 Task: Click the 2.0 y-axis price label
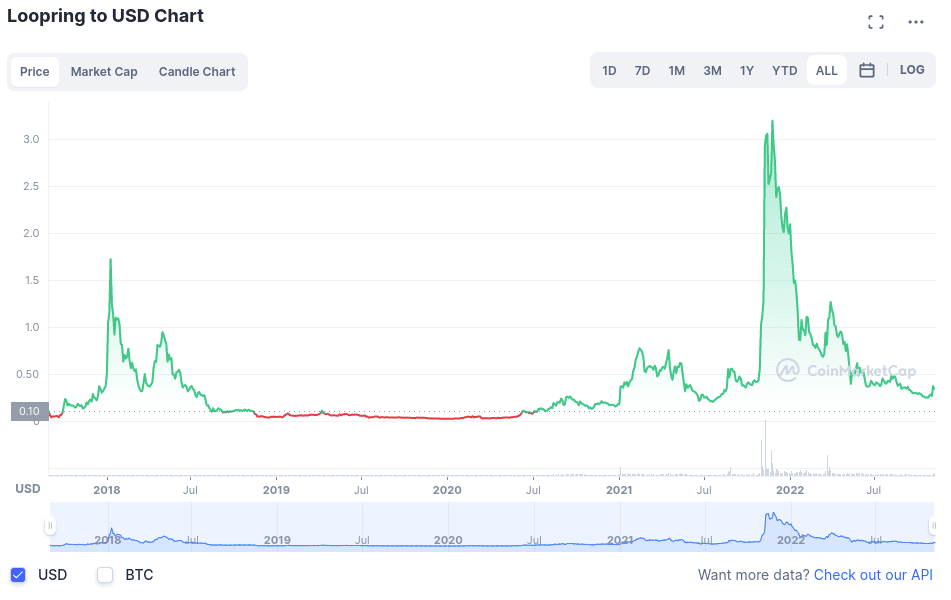[x=31, y=234]
